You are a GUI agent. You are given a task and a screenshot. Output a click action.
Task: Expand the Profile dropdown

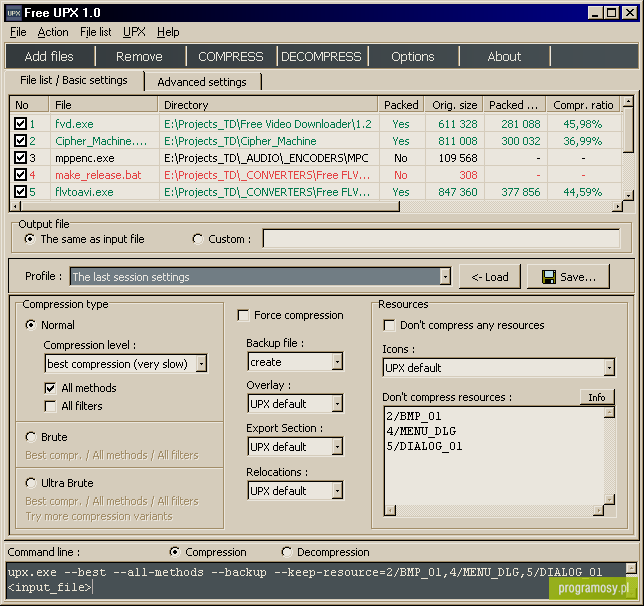click(445, 277)
